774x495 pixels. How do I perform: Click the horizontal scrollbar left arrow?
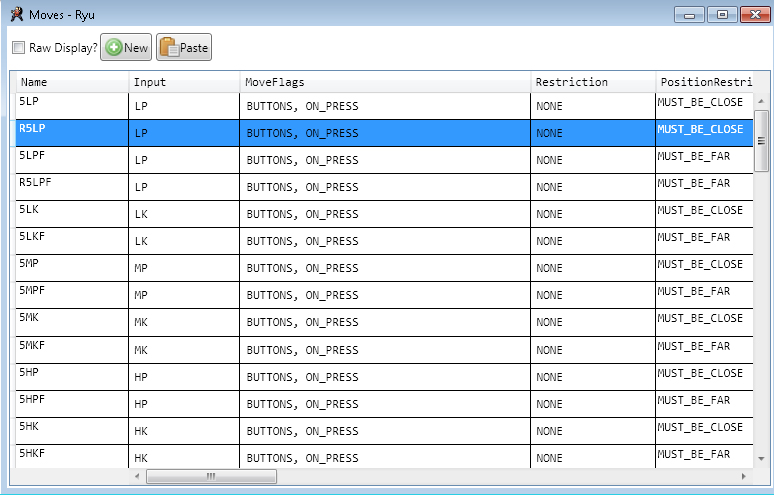coord(137,476)
